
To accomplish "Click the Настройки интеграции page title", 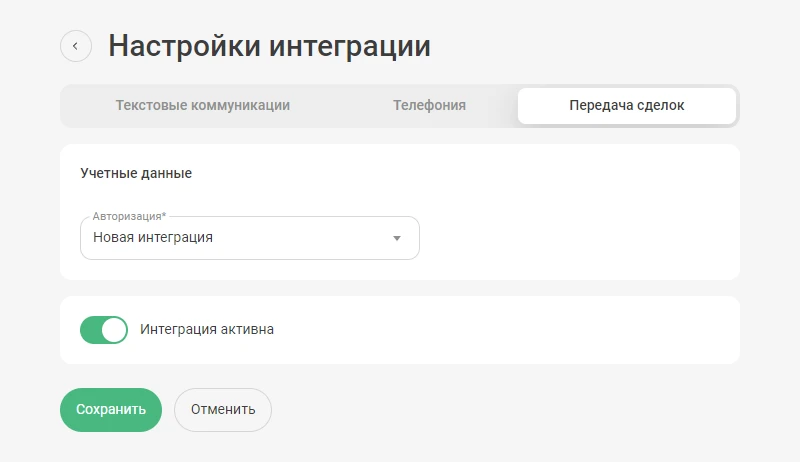I will coord(269,46).
